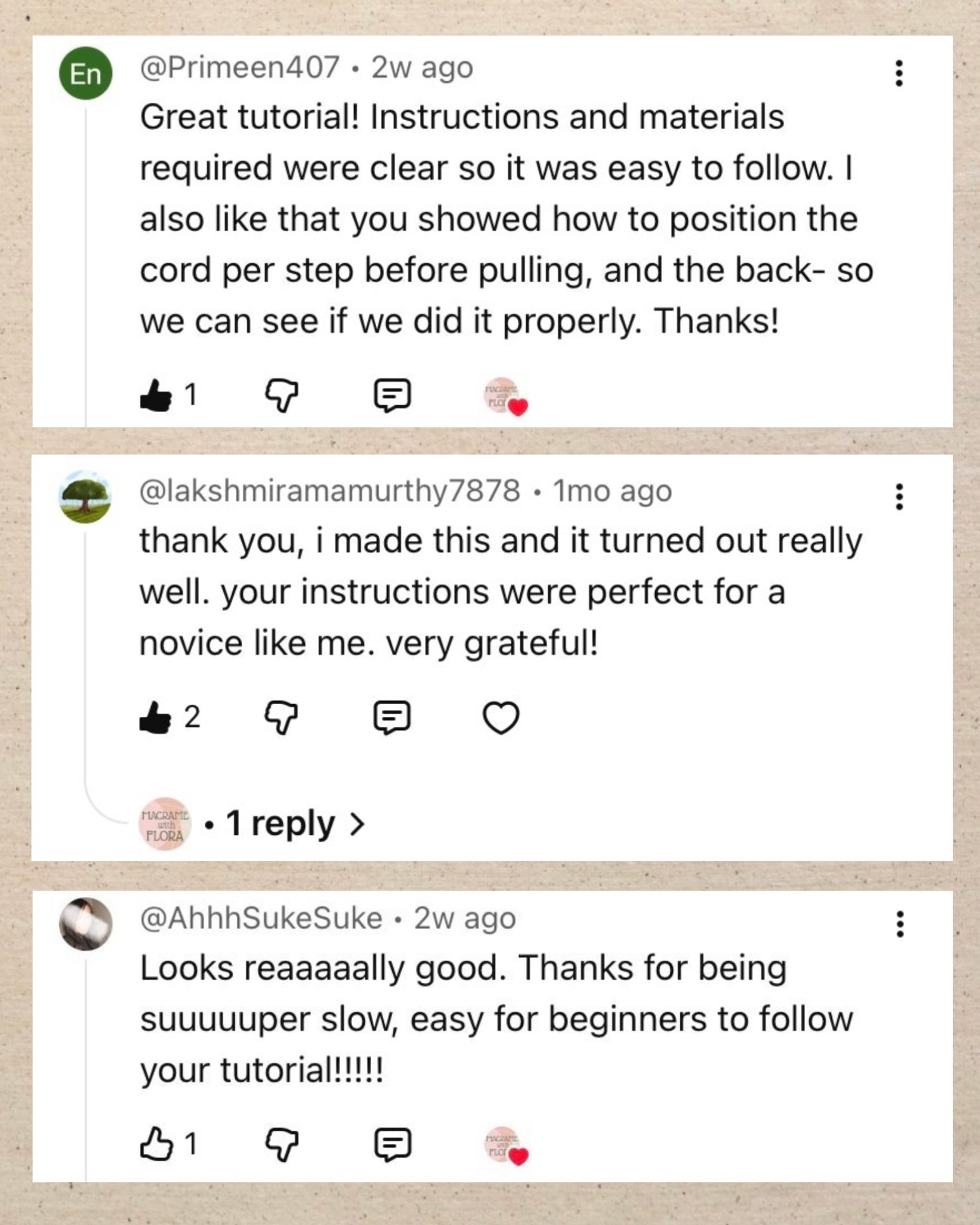Click creator heart badge on Primeen407 comment
Image resolution: width=980 pixels, height=1225 pixels.
pos(505,397)
